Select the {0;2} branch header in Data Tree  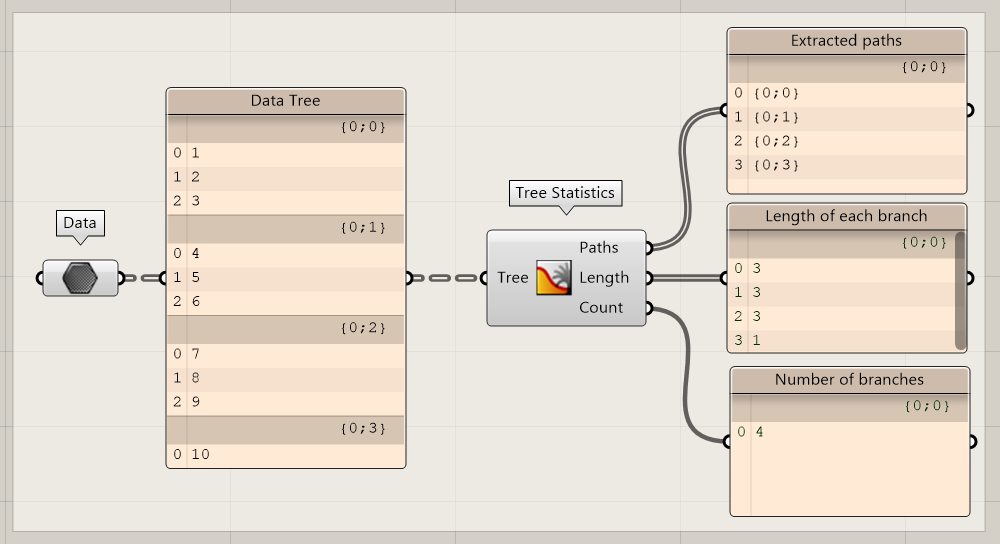[x=285, y=328]
